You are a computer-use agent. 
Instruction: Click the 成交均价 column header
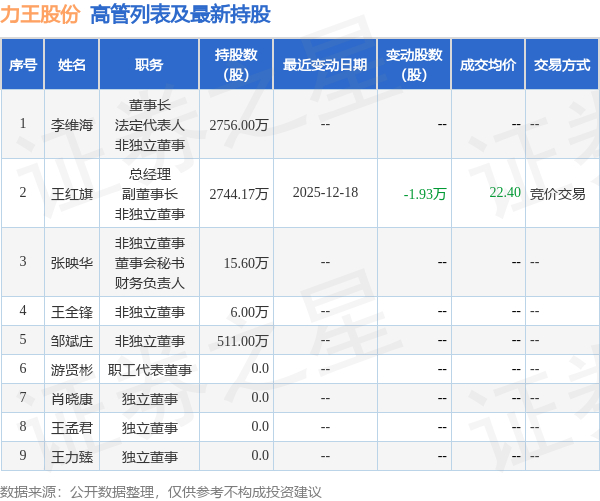[488, 64]
